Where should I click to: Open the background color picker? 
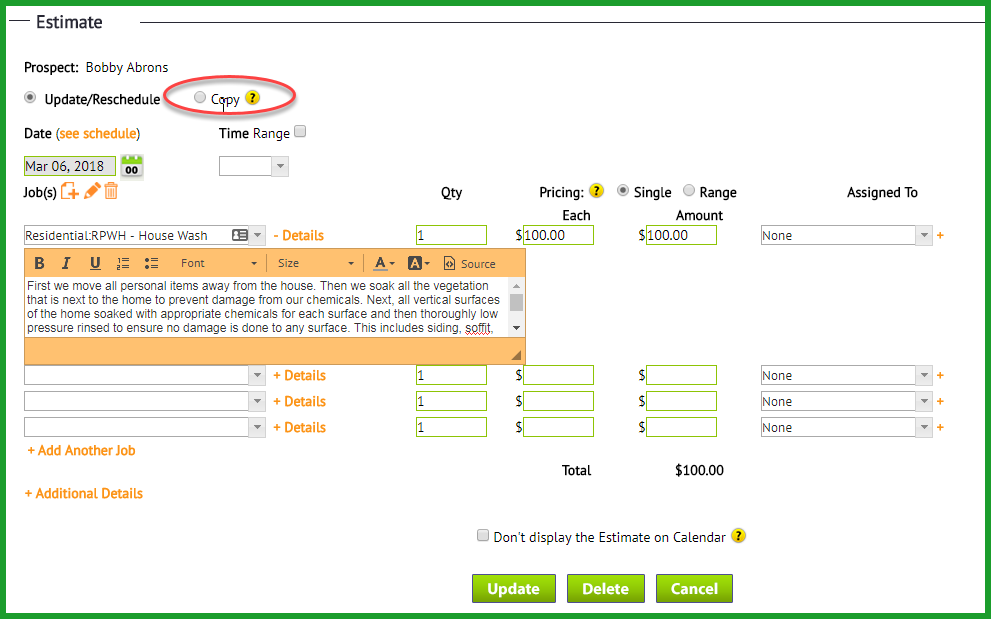418,264
